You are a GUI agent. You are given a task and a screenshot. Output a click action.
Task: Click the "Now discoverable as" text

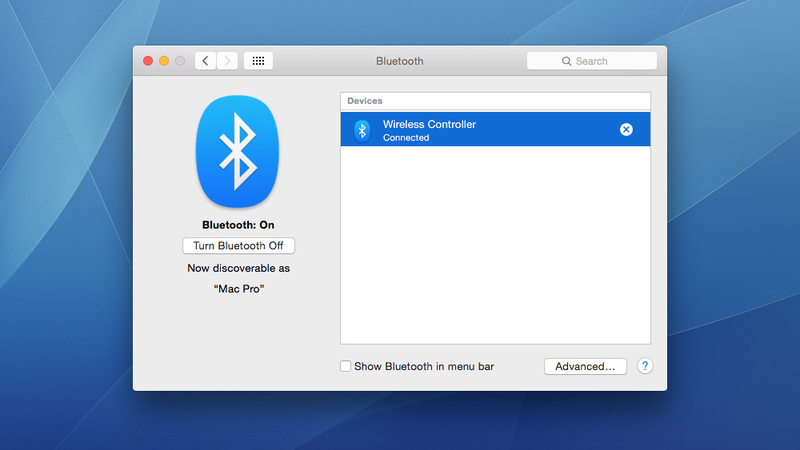click(x=238, y=268)
